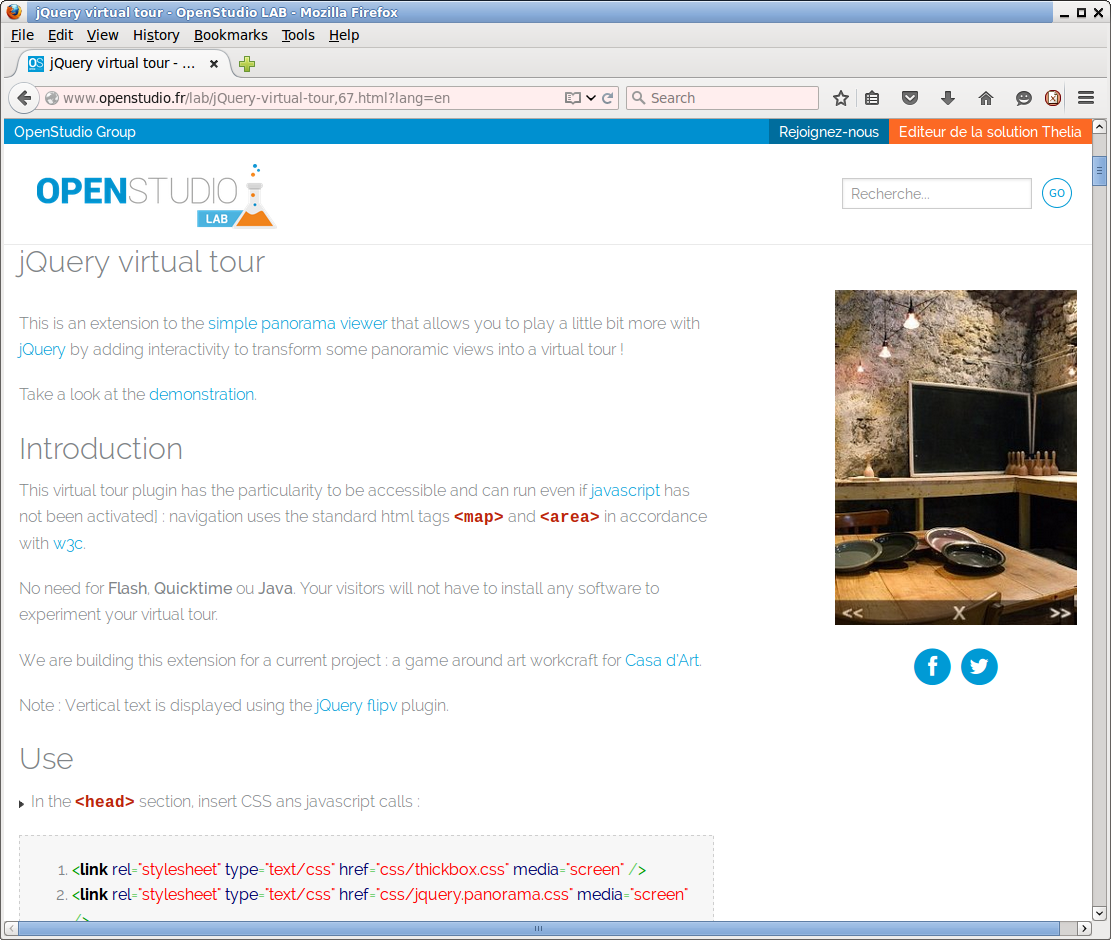The height and width of the screenshot is (940, 1111).
Task: Open the History menu
Action: click(156, 35)
